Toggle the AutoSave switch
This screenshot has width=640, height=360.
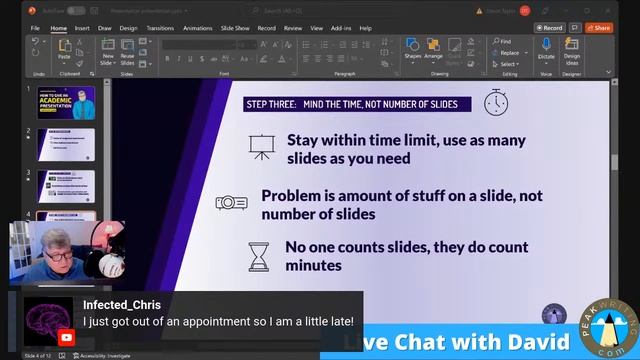coord(76,11)
